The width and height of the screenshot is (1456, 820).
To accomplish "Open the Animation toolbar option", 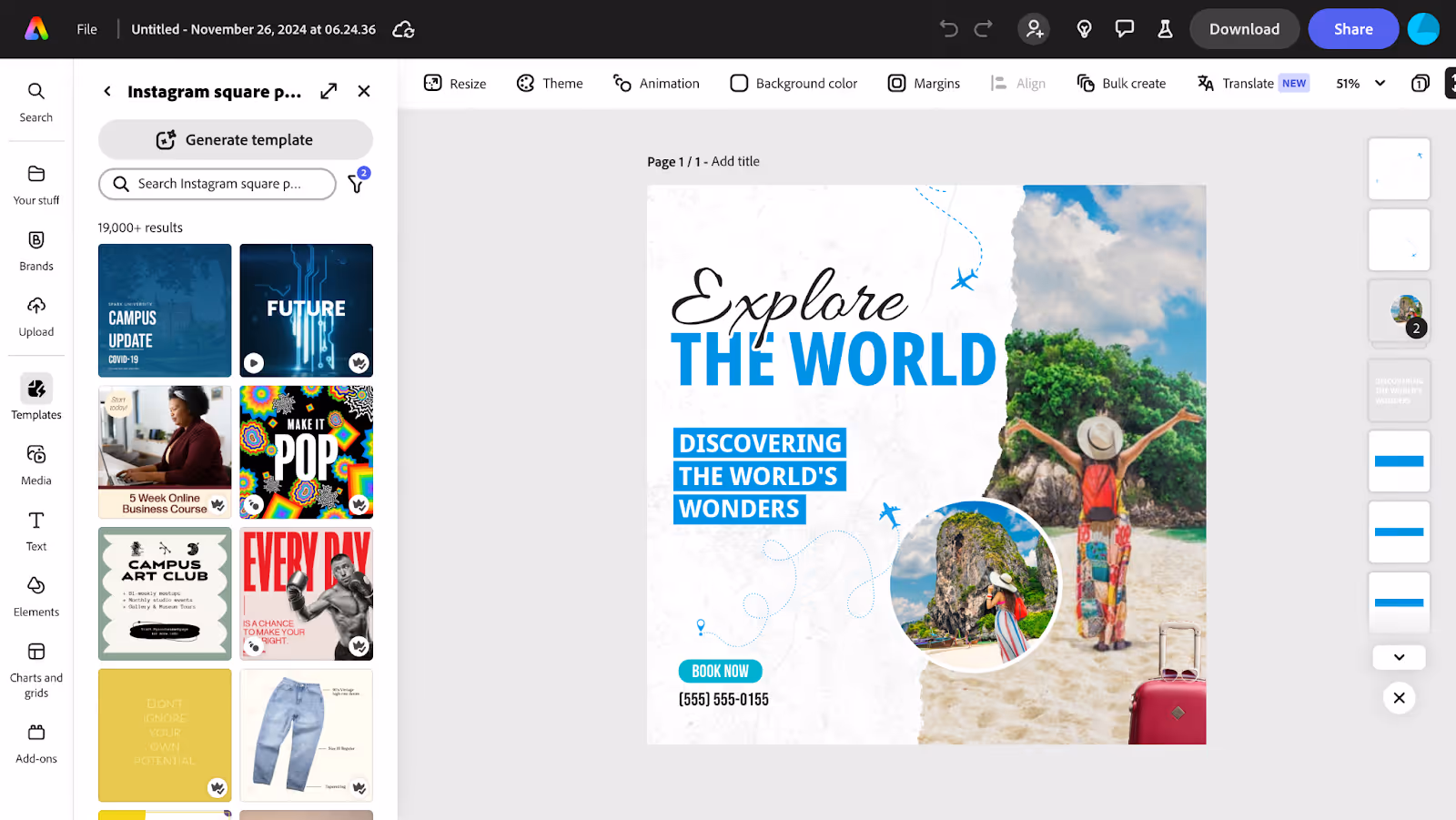I will click(656, 84).
